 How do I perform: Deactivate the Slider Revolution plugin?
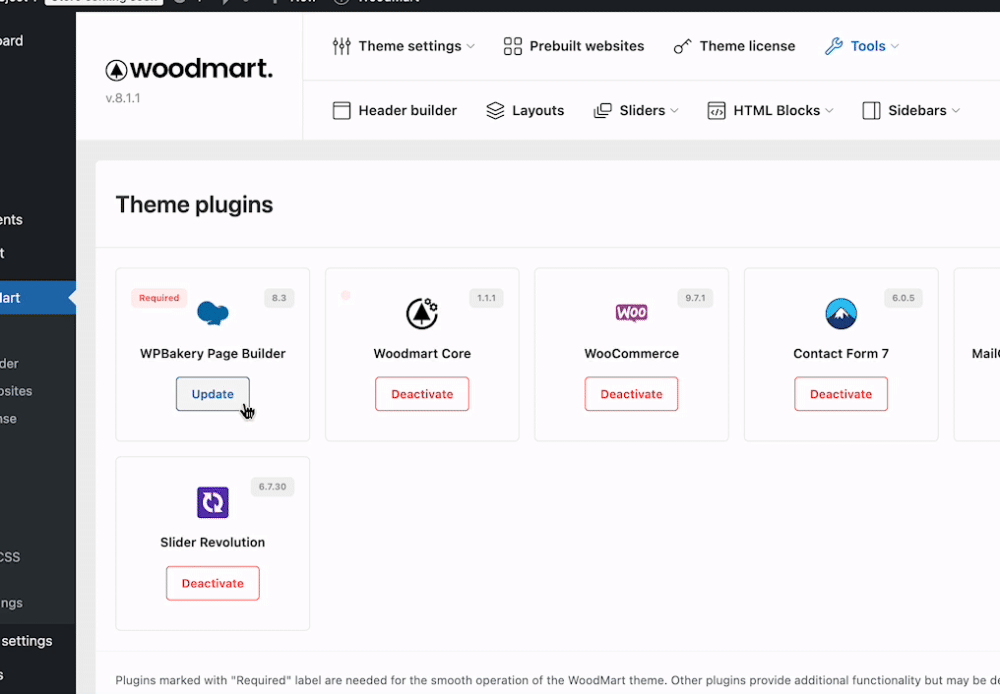tap(212, 584)
